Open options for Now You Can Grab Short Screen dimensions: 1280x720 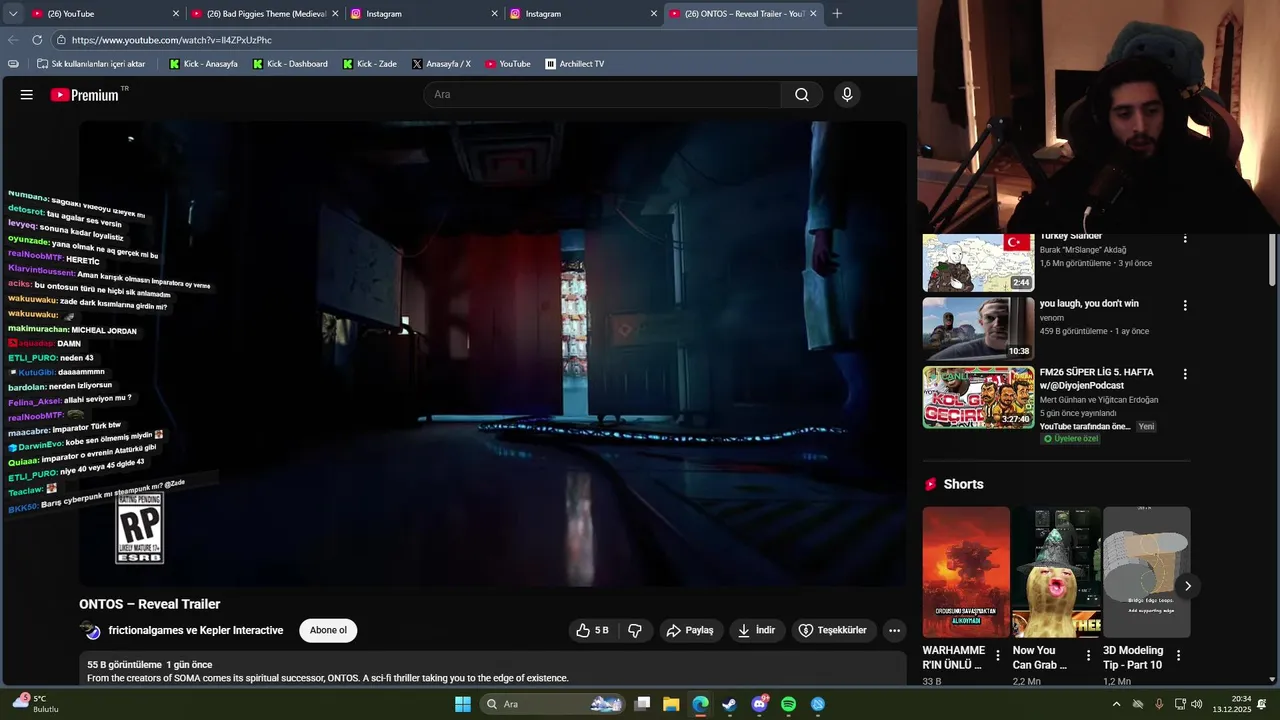point(1088,656)
